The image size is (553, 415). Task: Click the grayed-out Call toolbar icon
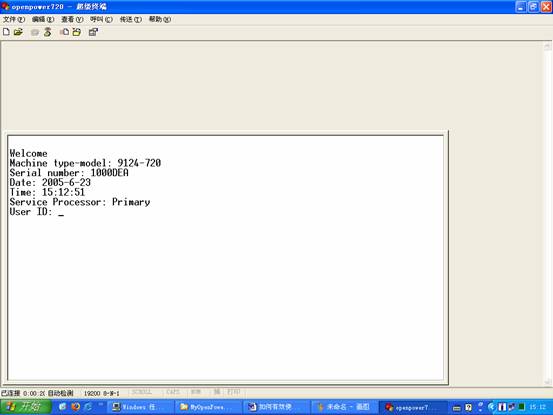coord(35,32)
